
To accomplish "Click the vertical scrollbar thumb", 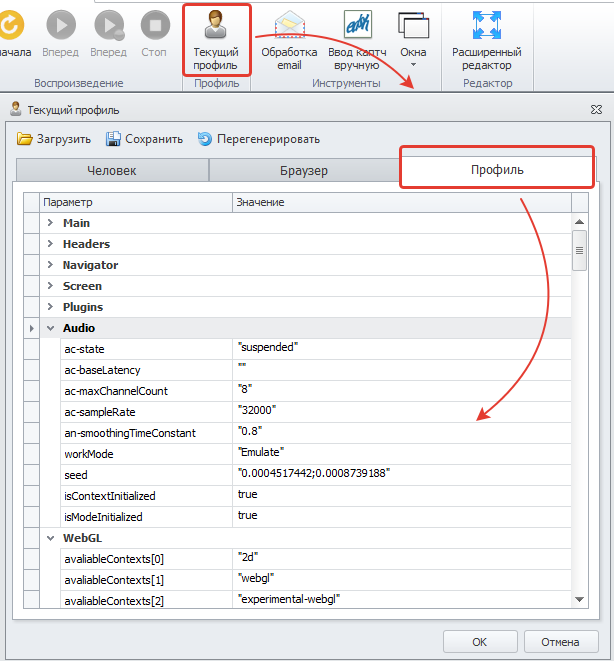I will click(579, 250).
